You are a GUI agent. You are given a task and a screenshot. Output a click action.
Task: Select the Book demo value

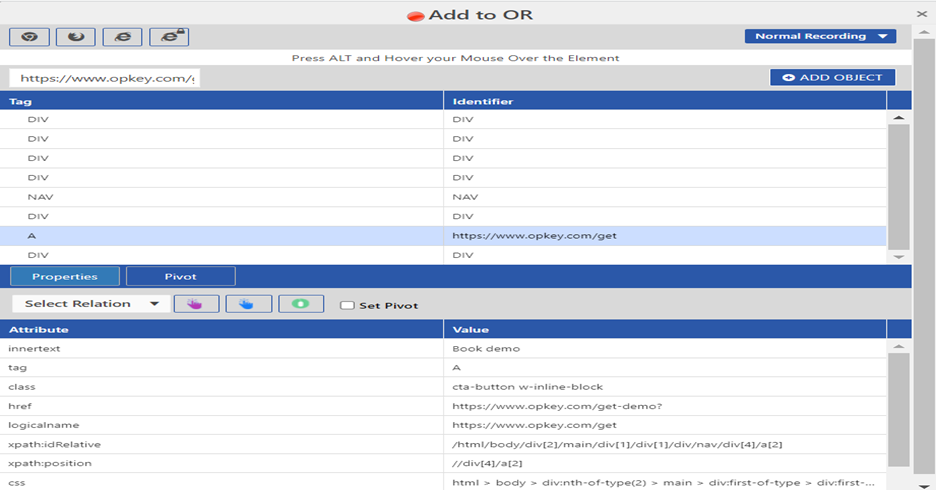(665, 349)
